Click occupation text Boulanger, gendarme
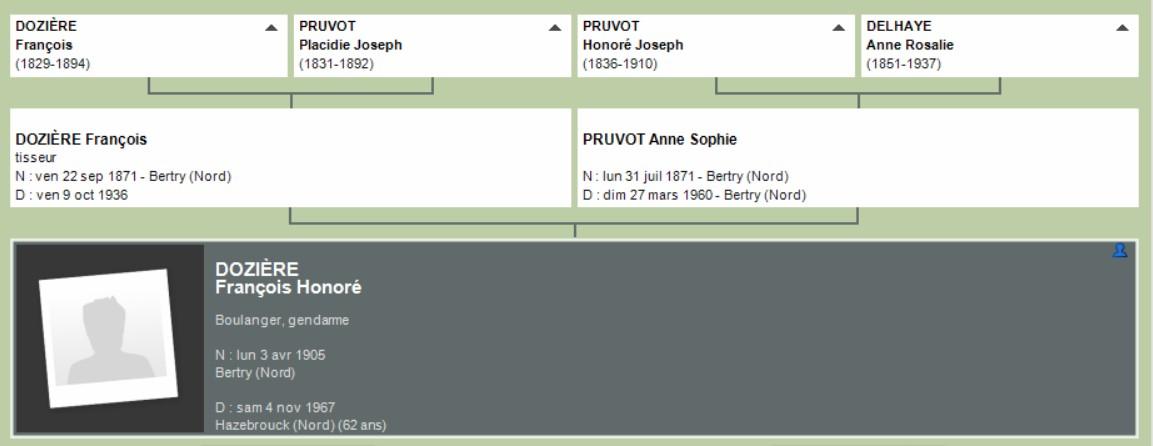1153x446 pixels. click(282, 320)
